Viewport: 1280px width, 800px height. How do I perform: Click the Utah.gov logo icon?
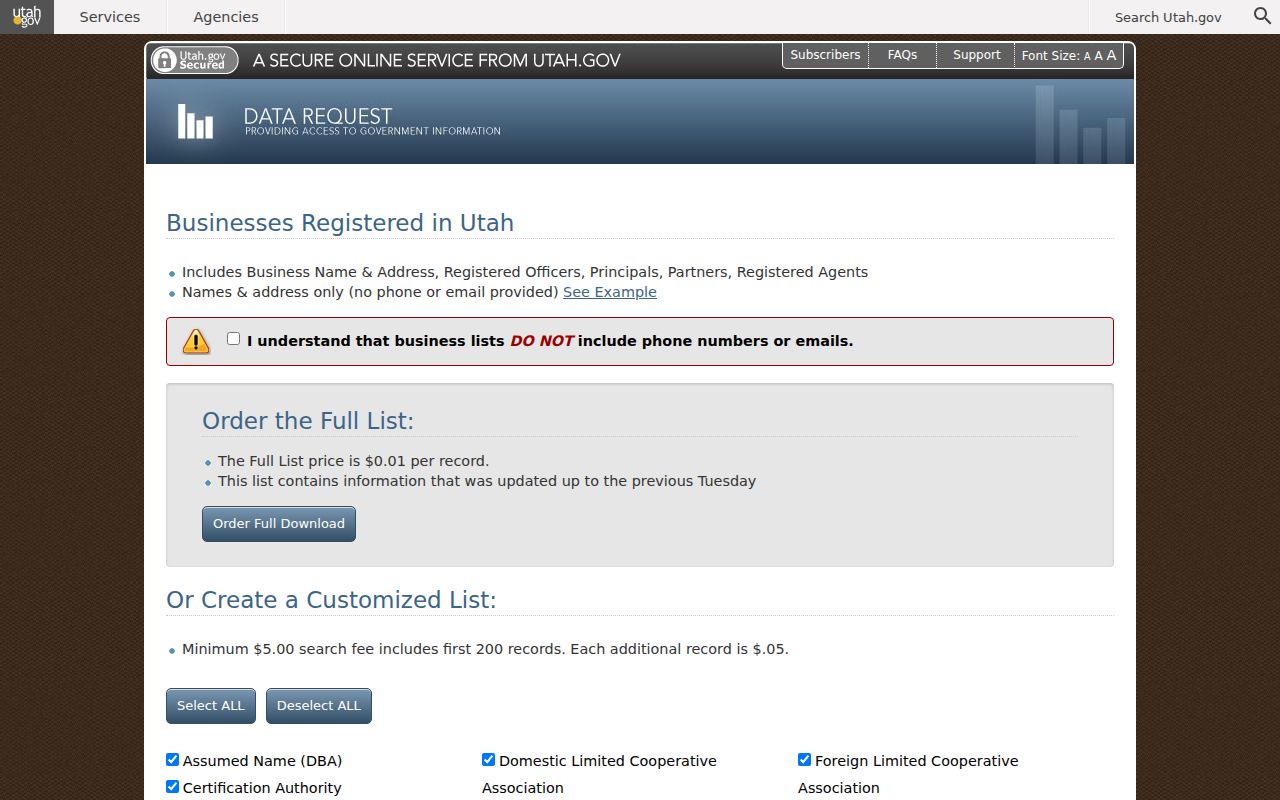(27, 17)
